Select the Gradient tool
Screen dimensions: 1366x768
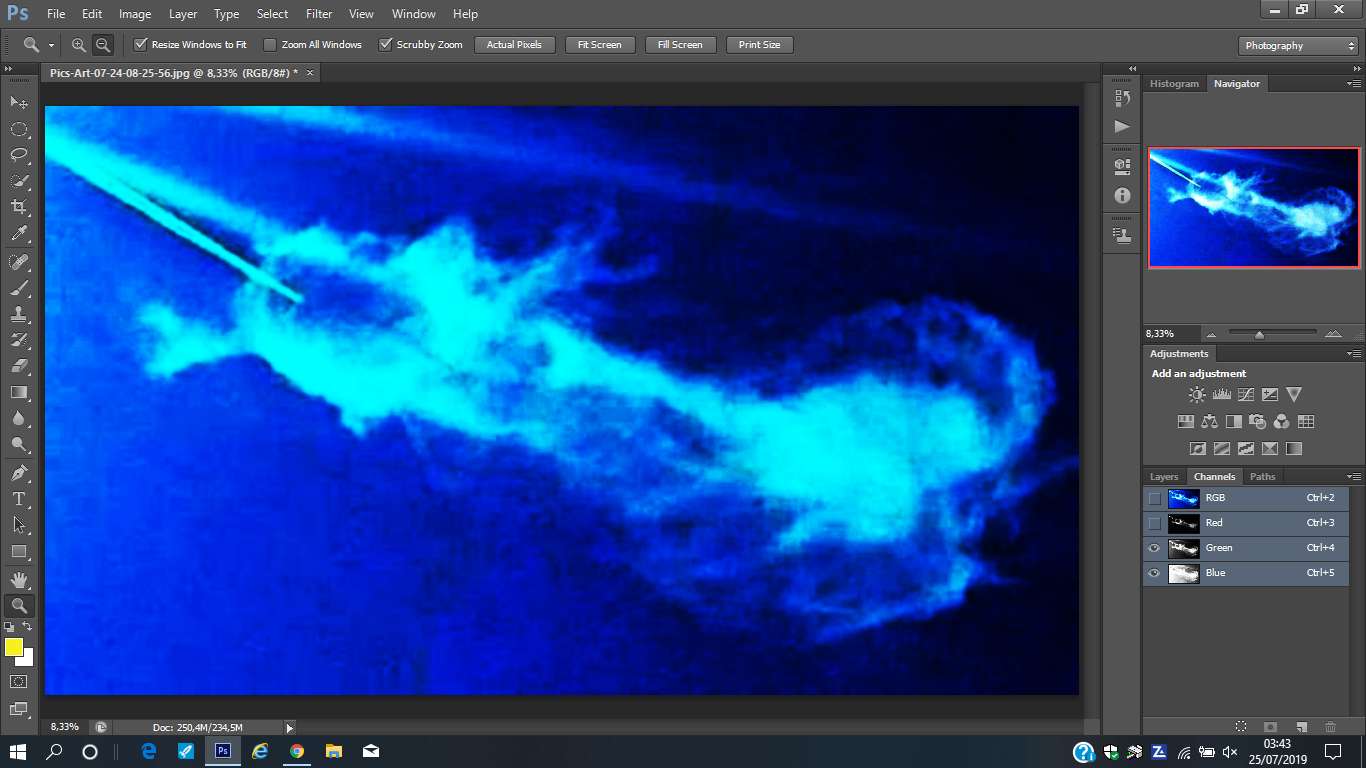(x=18, y=392)
